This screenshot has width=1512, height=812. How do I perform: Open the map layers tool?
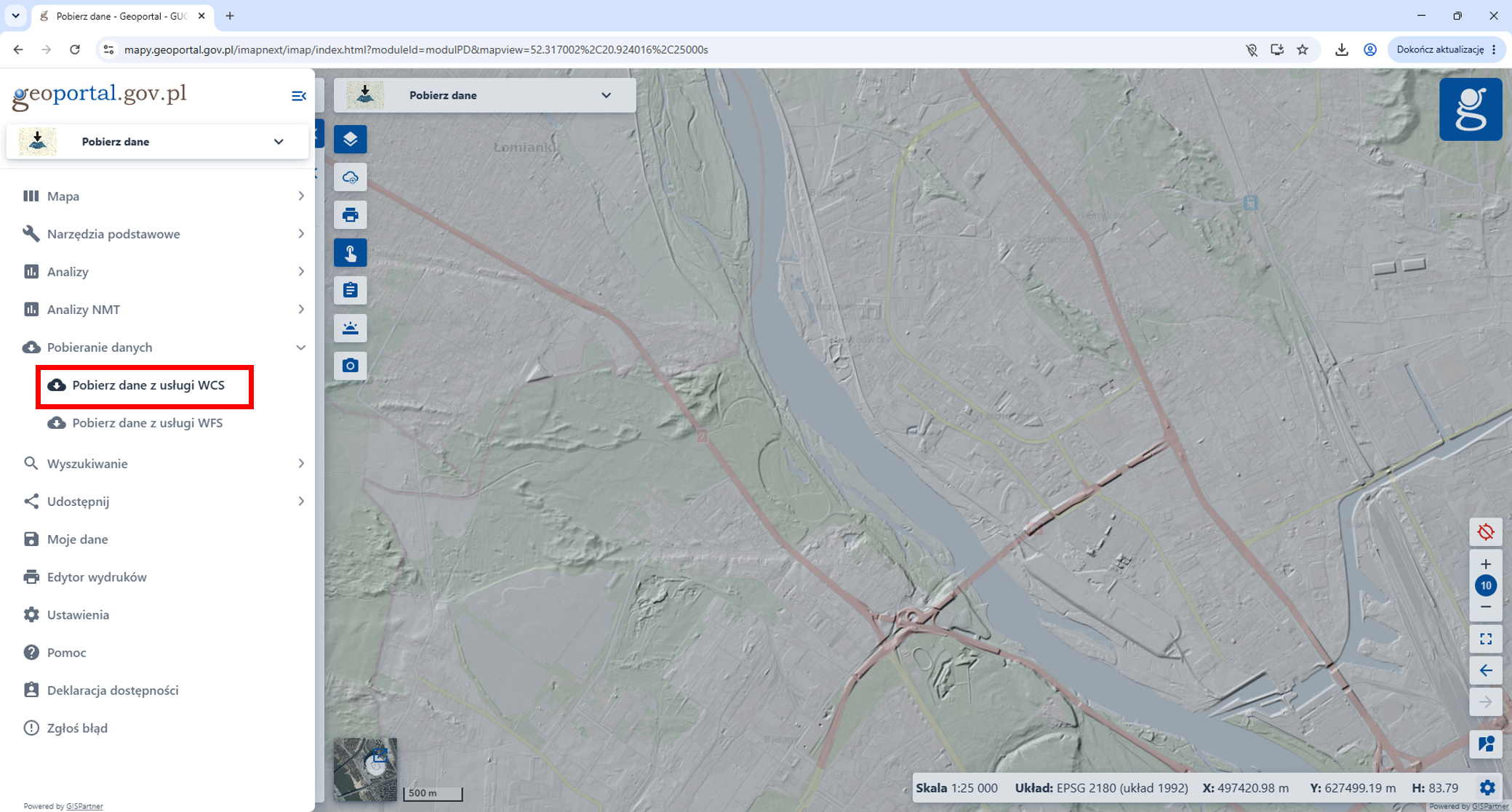click(350, 140)
